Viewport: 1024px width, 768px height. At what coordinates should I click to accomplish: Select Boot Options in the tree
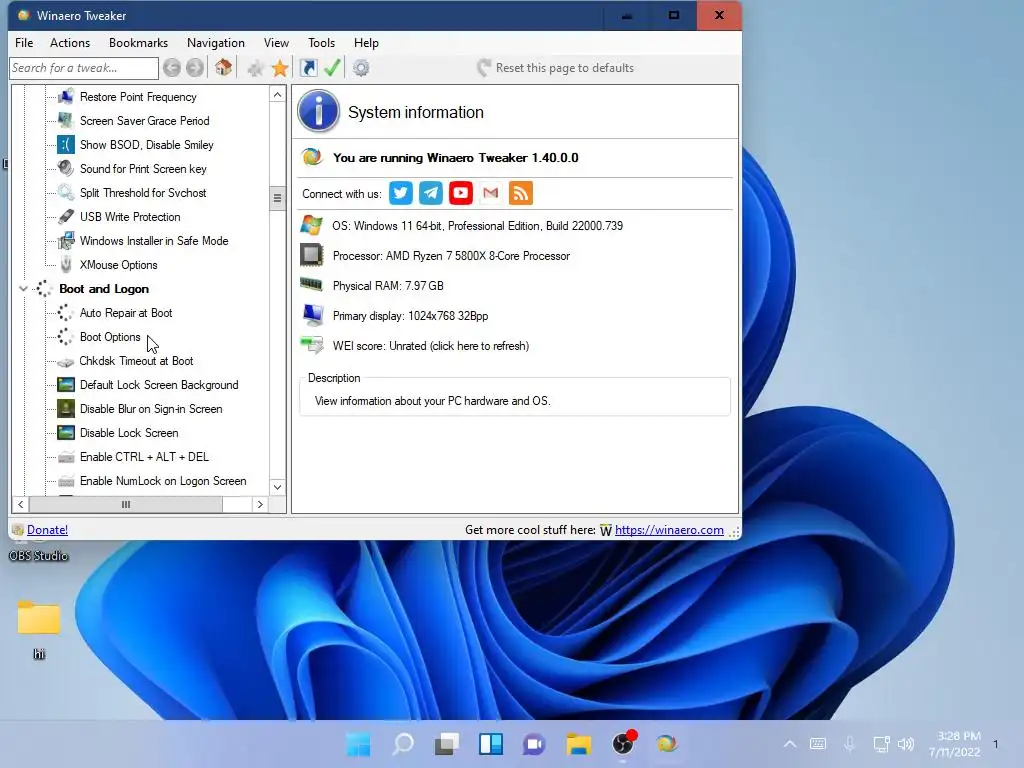pyautogui.click(x=110, y=337)
